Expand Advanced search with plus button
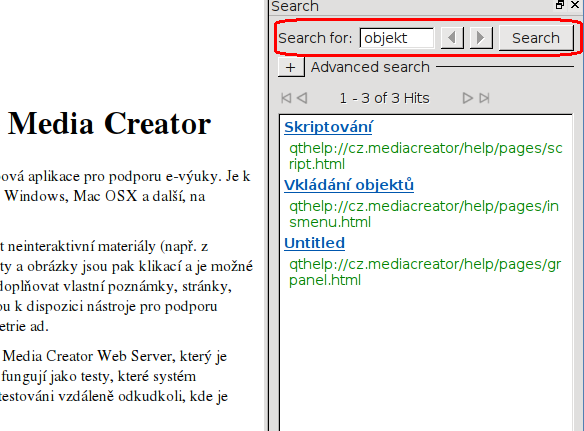Screen dimensions: 584x431 291,67
